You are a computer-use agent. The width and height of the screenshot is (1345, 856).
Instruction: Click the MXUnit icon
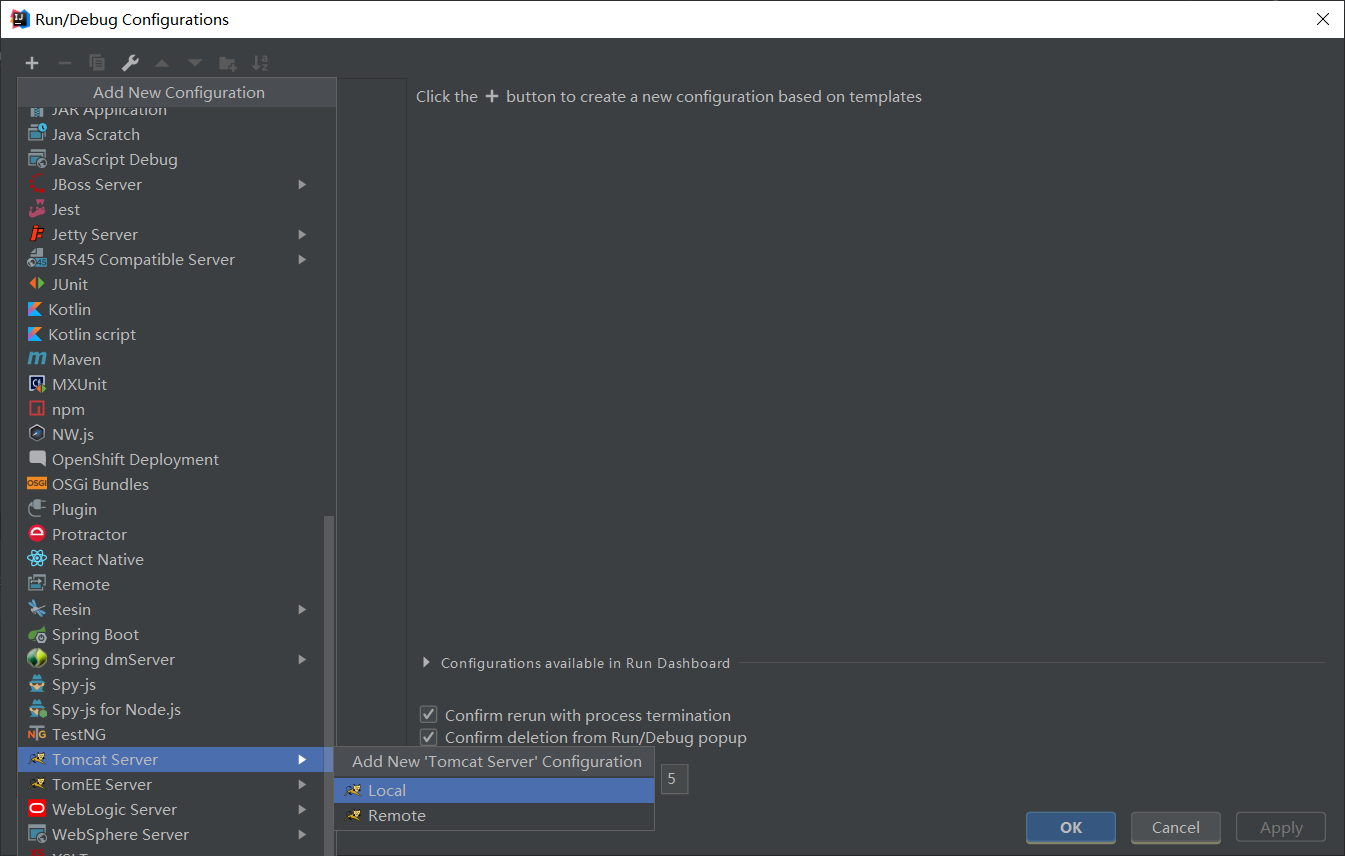pyautogui.click(x=37, y=384)
